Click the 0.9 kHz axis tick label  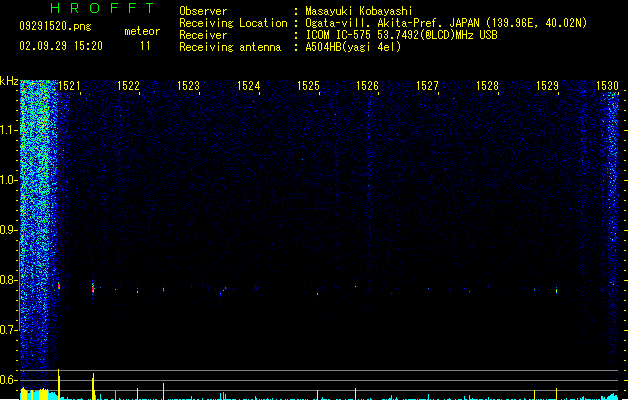pos(9,230)
